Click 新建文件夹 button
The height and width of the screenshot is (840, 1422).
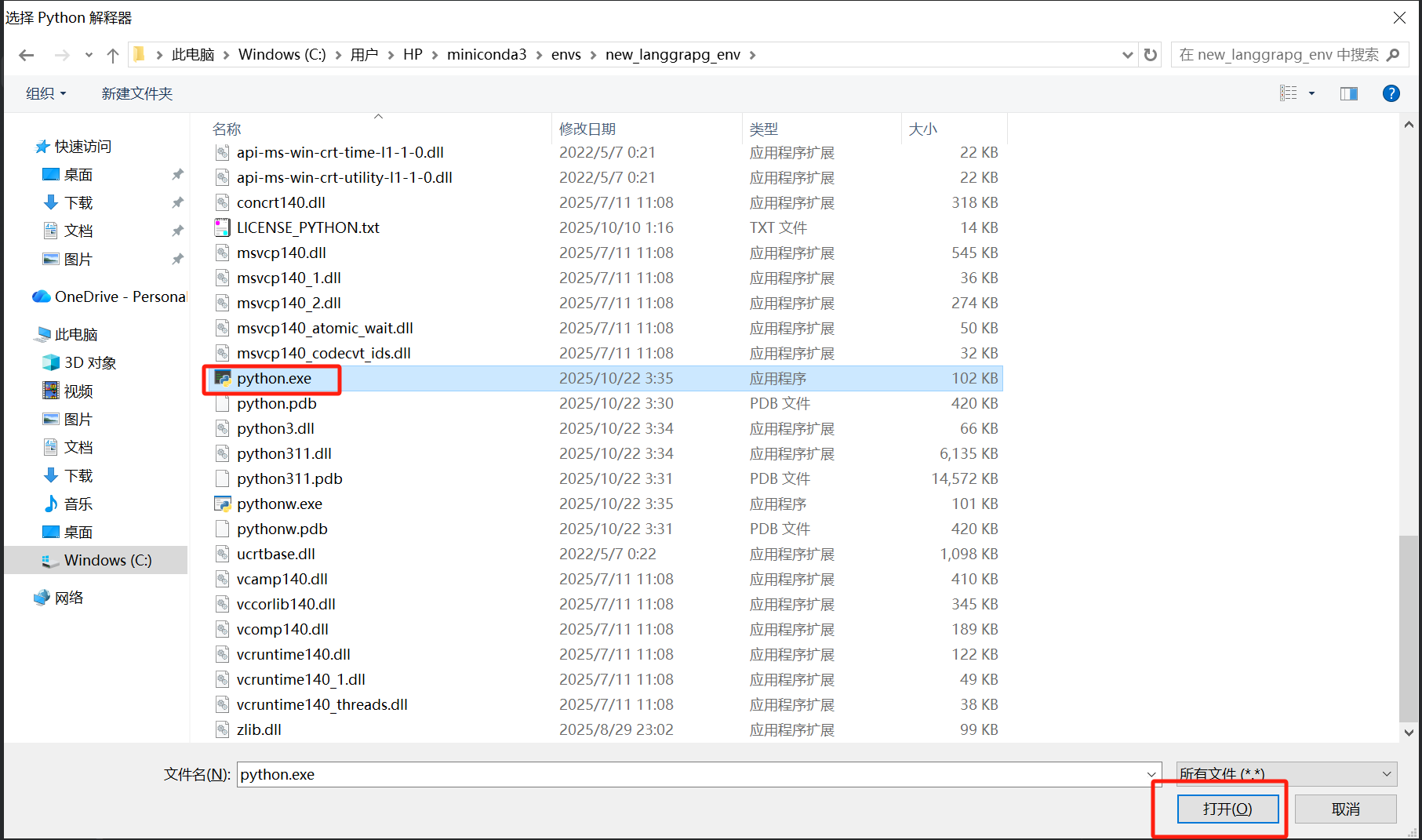pyautogui.click(x=136, y=93)
